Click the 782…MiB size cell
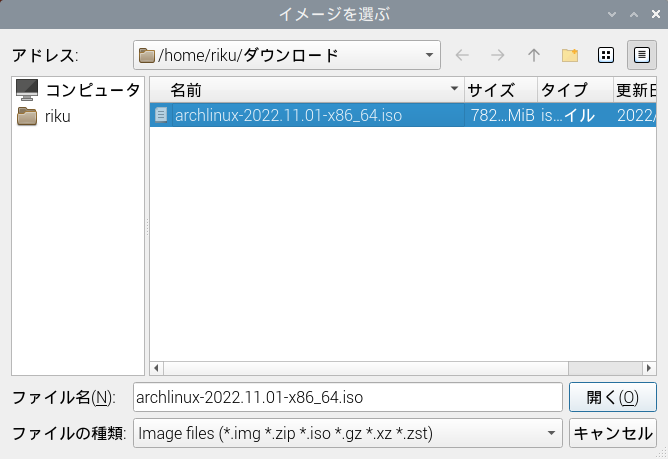Viewport: 668px width, 459px height. [502, 115]
